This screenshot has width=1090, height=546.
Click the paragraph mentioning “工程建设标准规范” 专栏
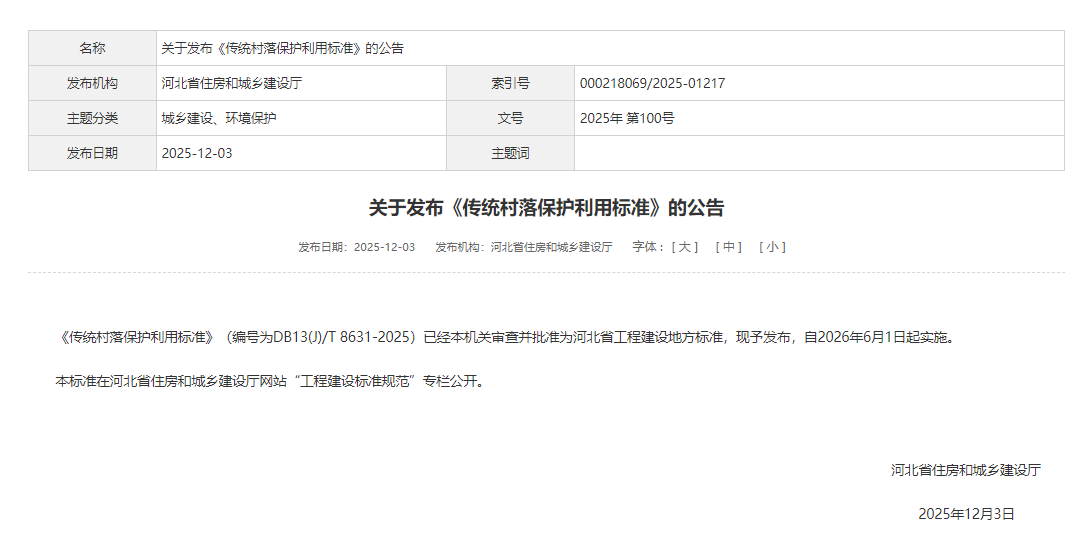pyautogui.click(x=270, y=381)
